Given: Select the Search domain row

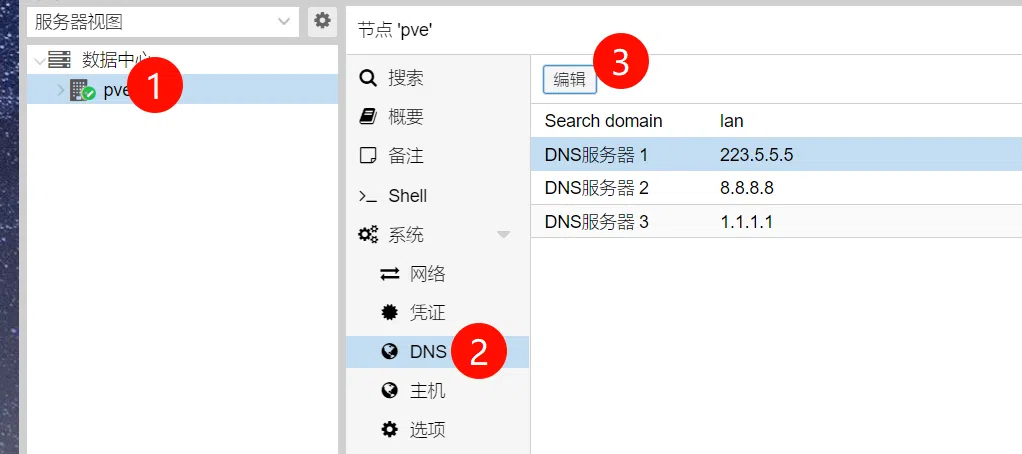Looking at the screenshot, I should pyautogui.click(x=775, y=121).
